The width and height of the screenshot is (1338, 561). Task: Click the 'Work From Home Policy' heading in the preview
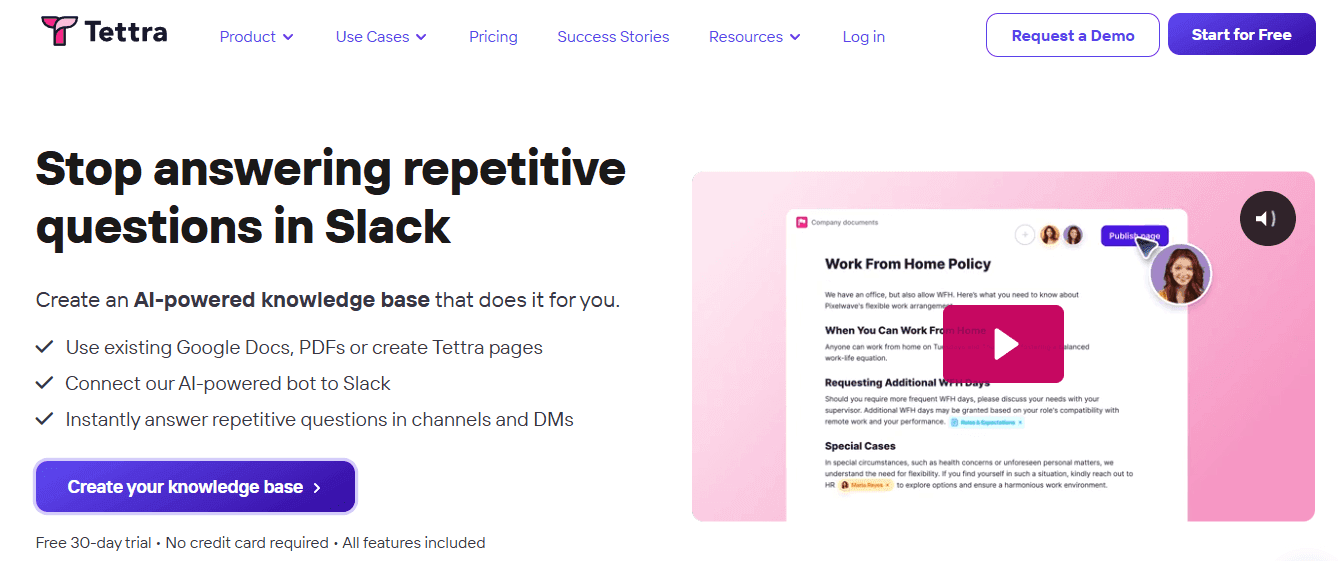tap(908, 264)
